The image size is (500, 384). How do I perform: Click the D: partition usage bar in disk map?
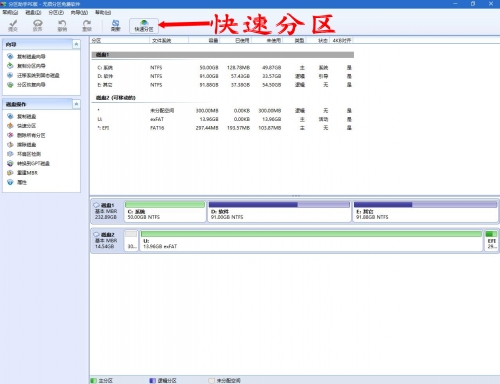279,204
